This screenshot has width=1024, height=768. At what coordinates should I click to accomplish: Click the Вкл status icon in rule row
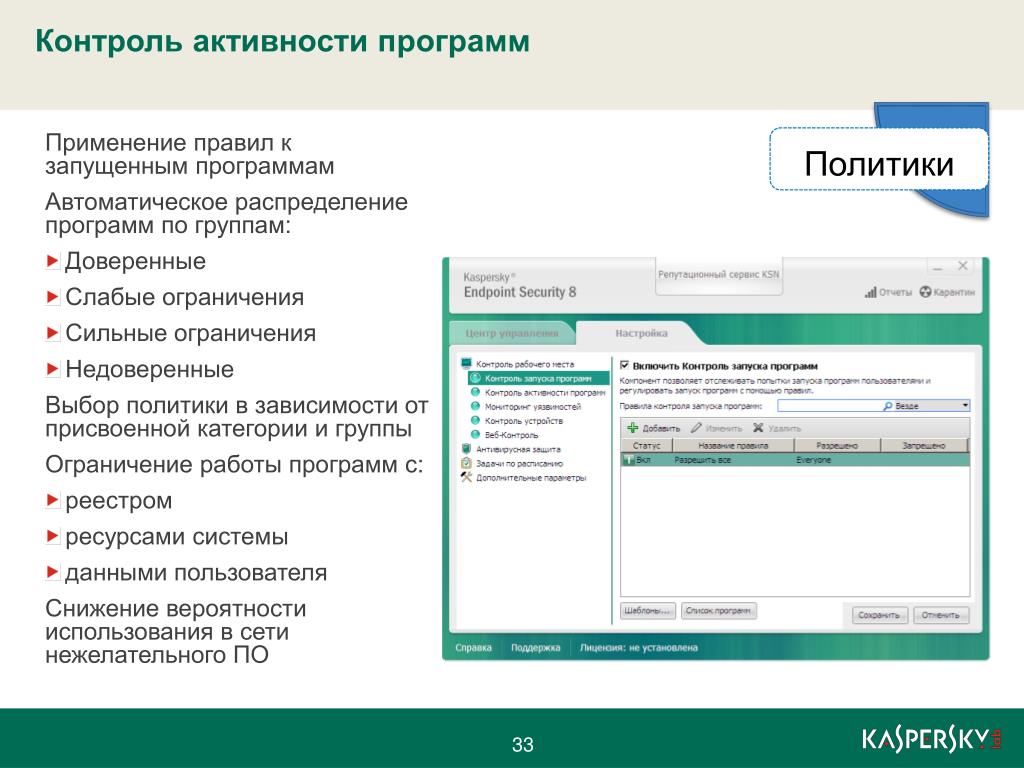coord(628,460)
